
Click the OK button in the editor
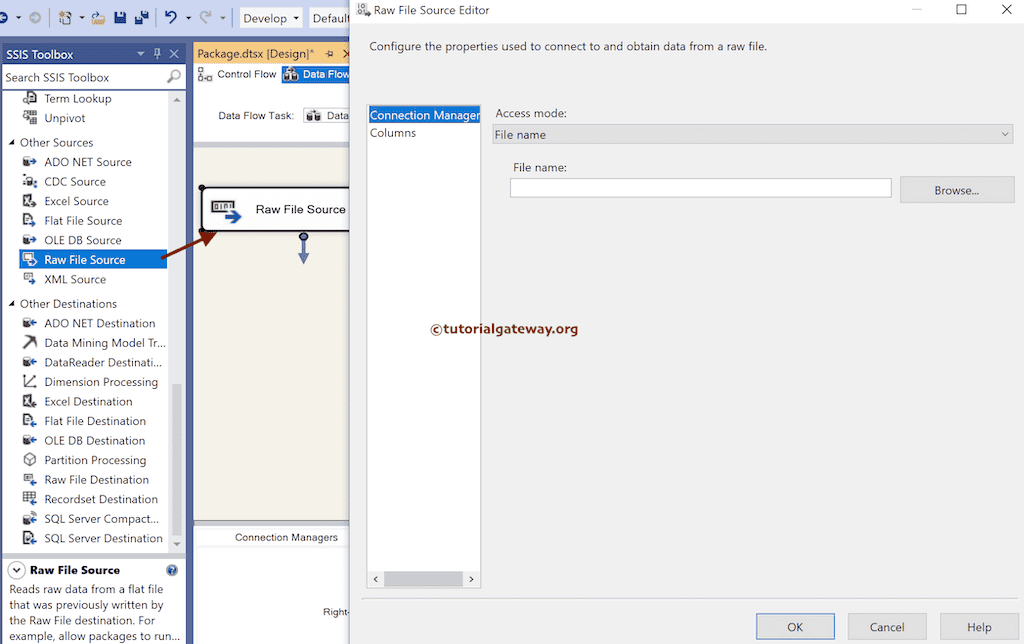coord(795,625)
